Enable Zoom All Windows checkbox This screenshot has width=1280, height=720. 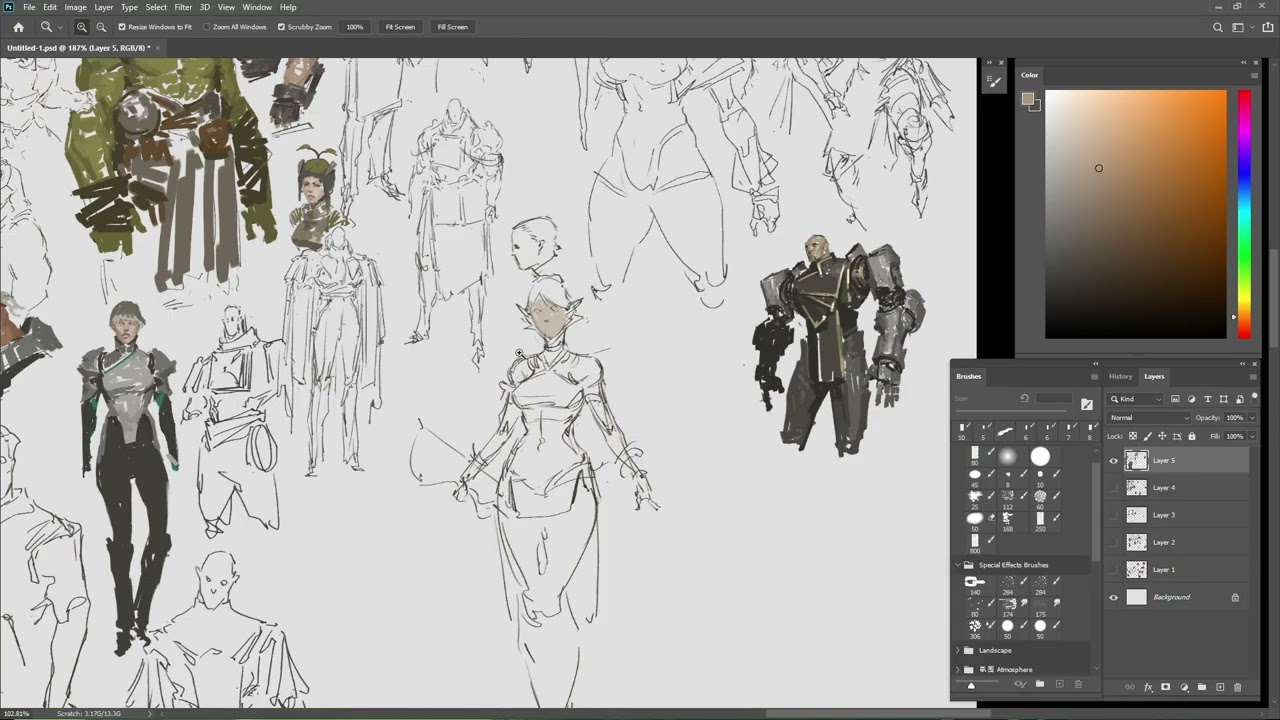click(x=207, y=27)
